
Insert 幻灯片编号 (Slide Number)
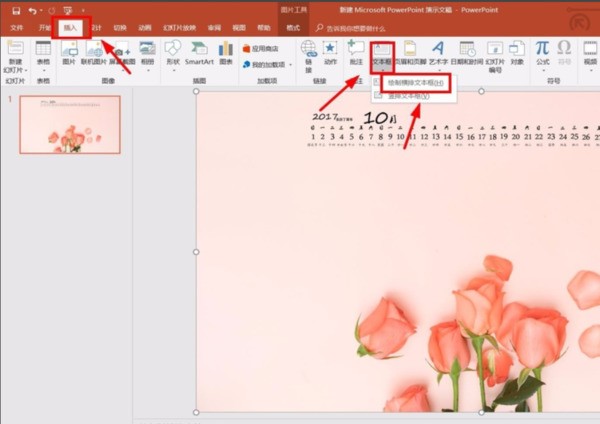[x=495, y=57]
